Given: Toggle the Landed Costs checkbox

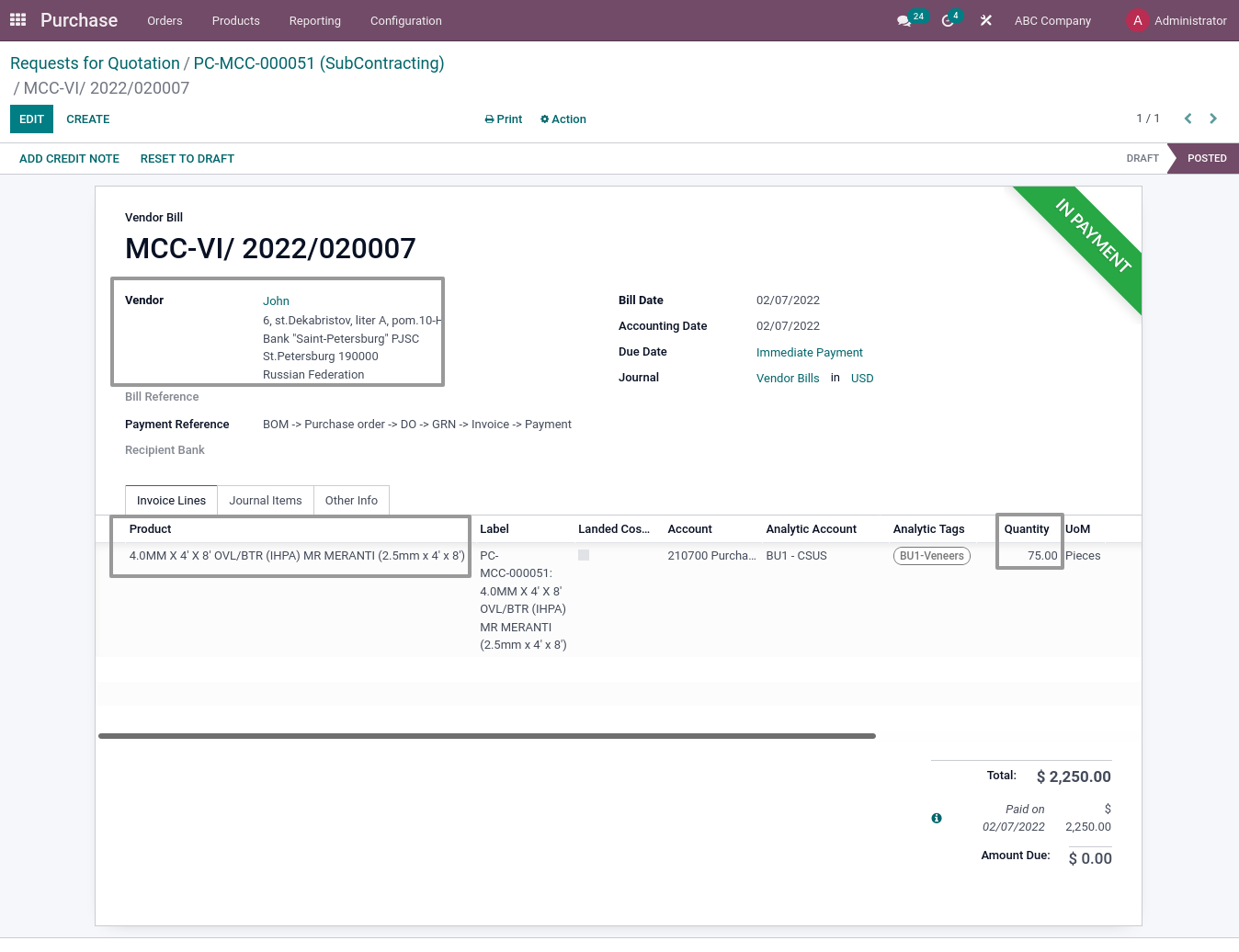Looking at the screenshot, I should click(583, 555).
